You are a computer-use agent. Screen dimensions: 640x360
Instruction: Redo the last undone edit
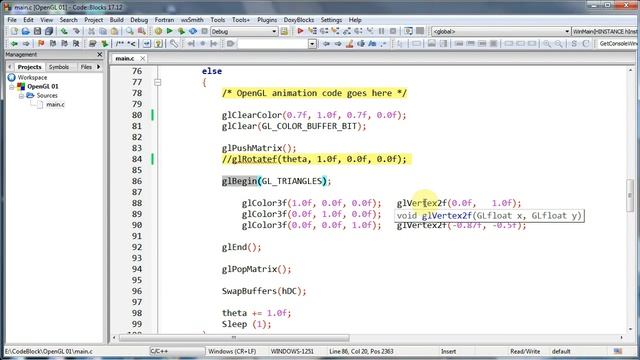[76, 31]
